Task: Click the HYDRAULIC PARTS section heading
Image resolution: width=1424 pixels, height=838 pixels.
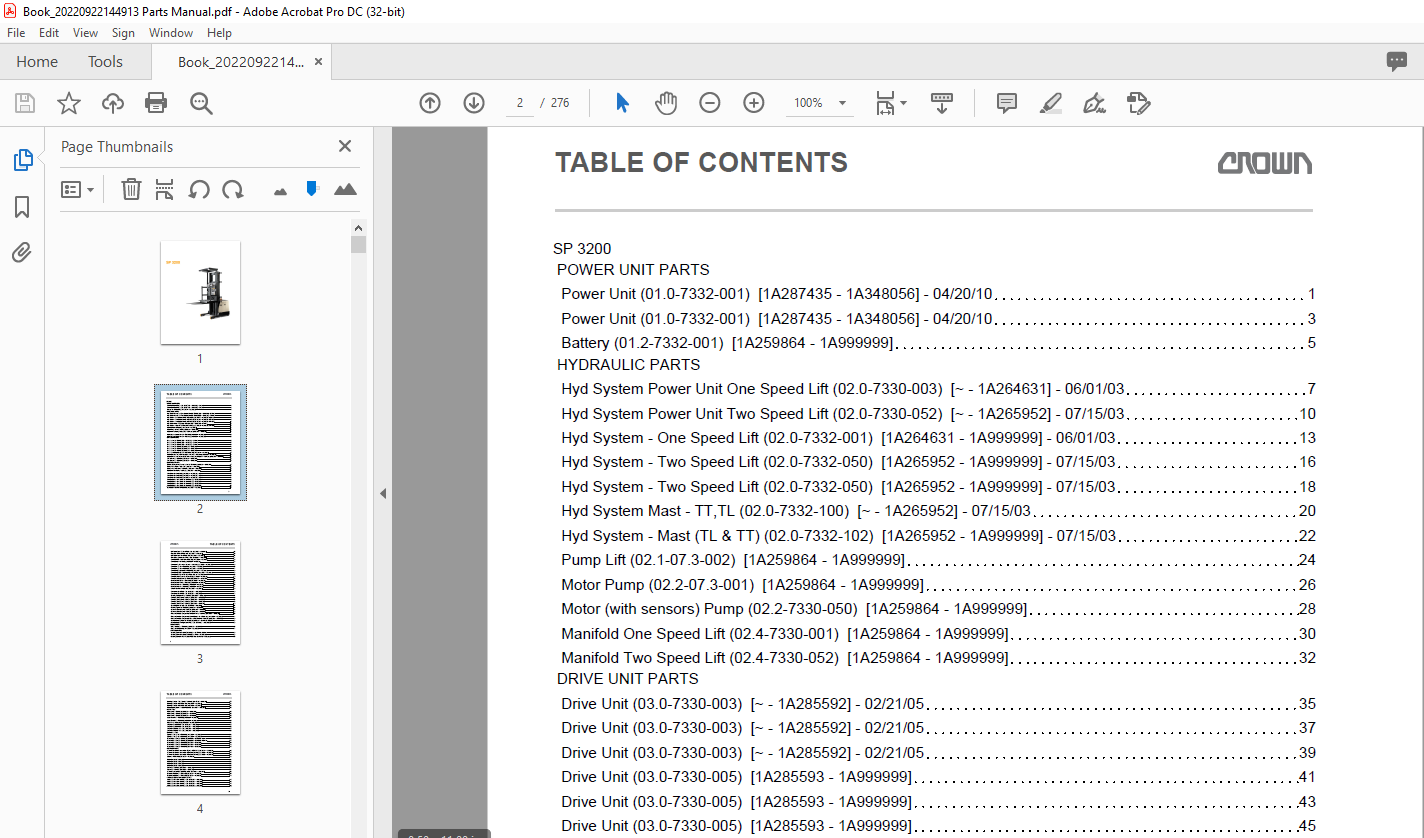Action: tap(629, 365)
